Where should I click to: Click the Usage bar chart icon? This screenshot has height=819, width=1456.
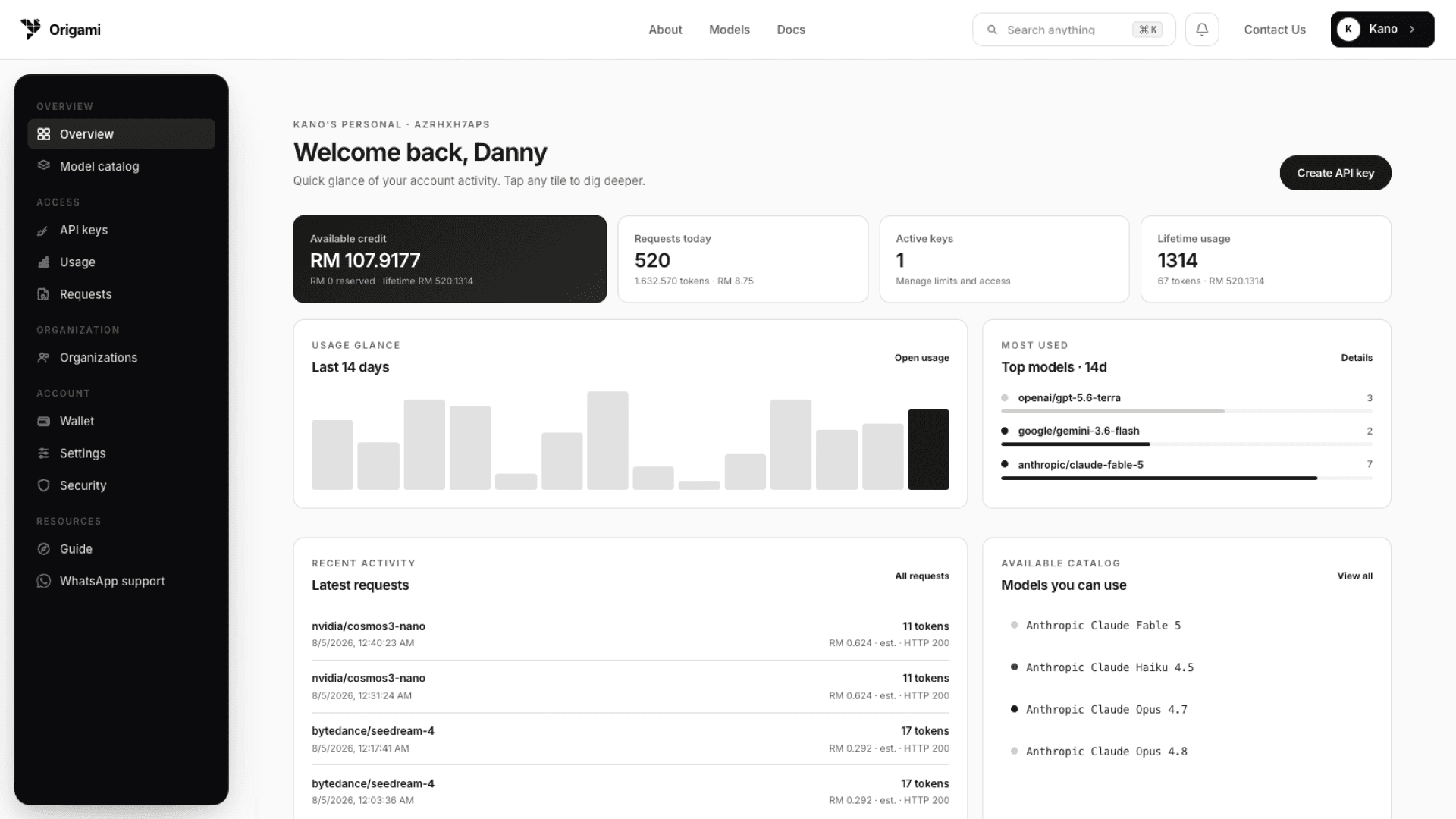[x=44, y=262]
